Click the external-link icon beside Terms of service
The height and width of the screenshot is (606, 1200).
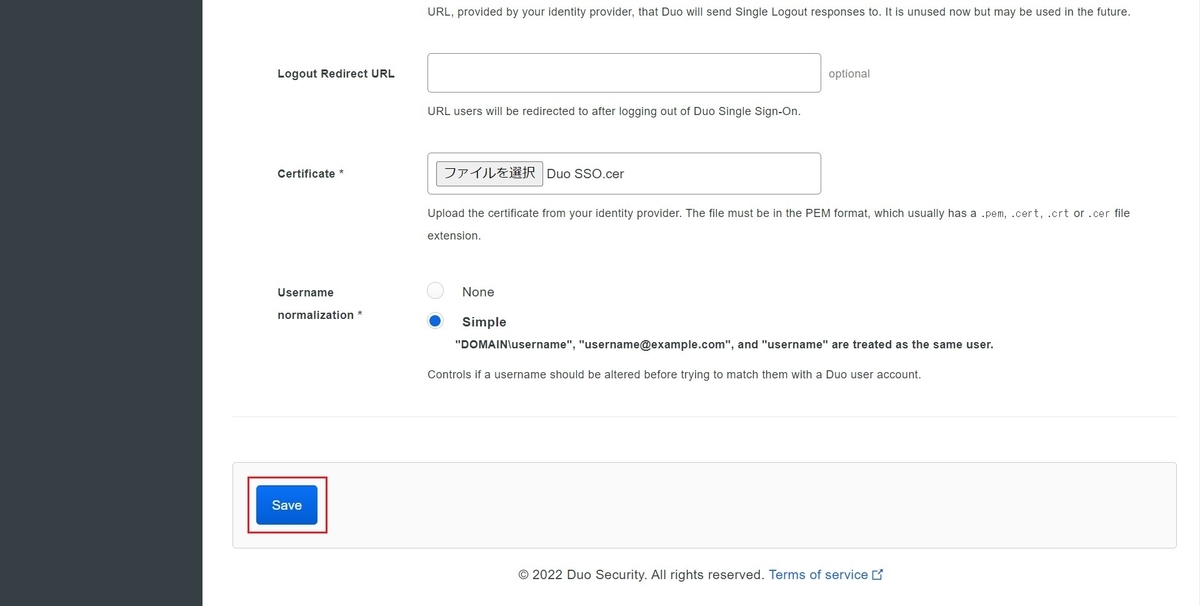[878, 575]
